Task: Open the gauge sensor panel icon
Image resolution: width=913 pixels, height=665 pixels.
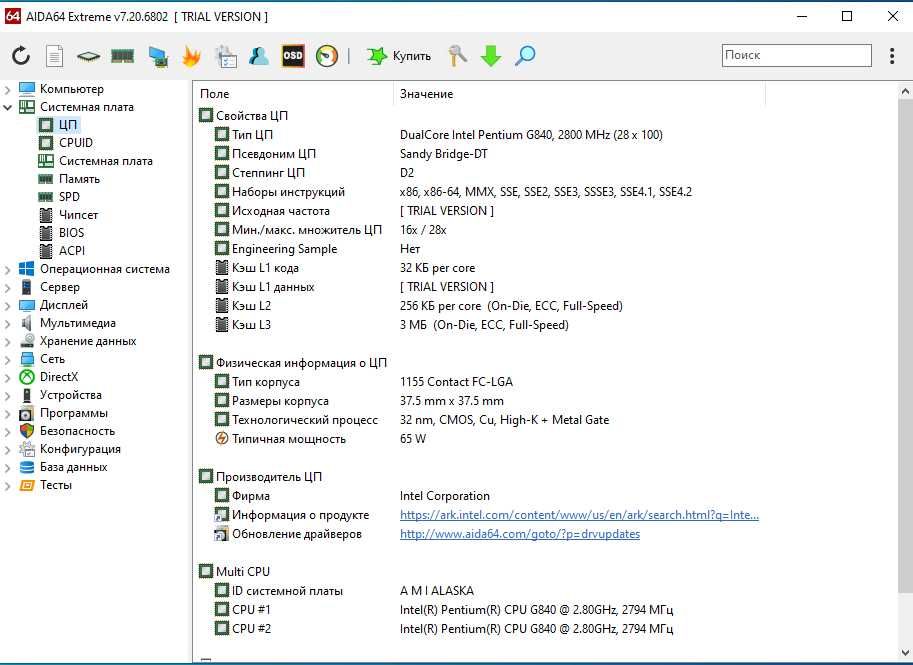Action: [x=327, y=56]
